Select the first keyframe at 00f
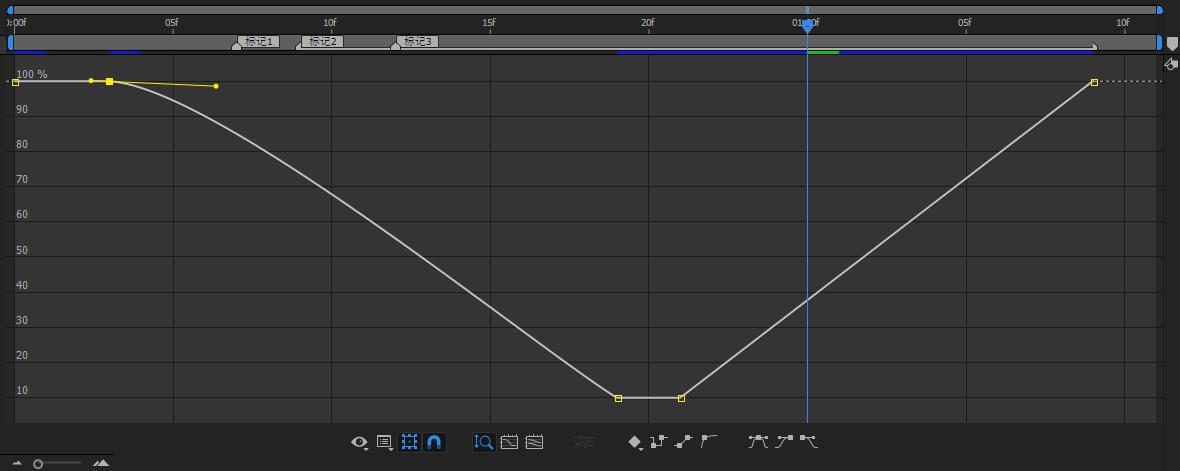The image size is (1180, 471). point(16,82)
